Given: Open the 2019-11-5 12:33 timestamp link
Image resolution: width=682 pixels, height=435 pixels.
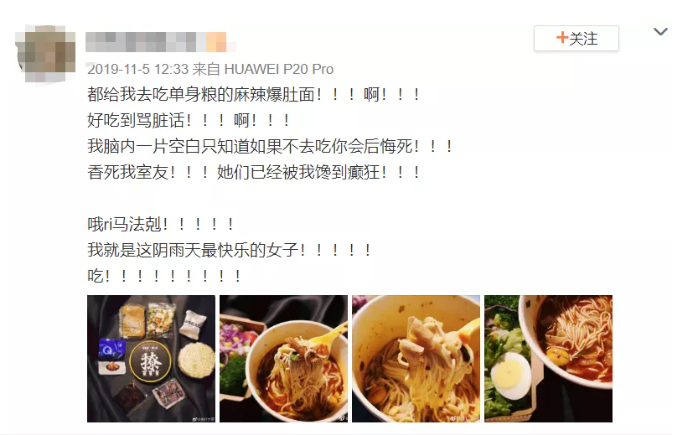Looking at the screenshot, I should (138, 69).
